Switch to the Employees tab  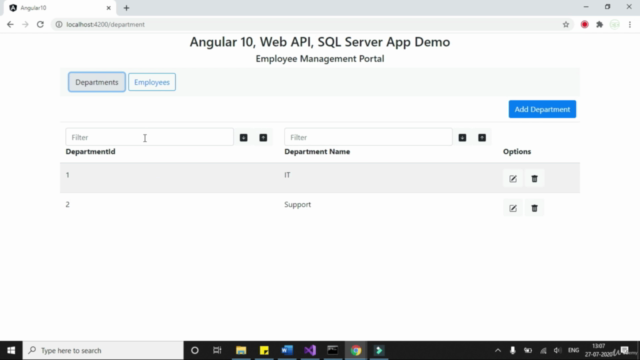pos(152,82)
